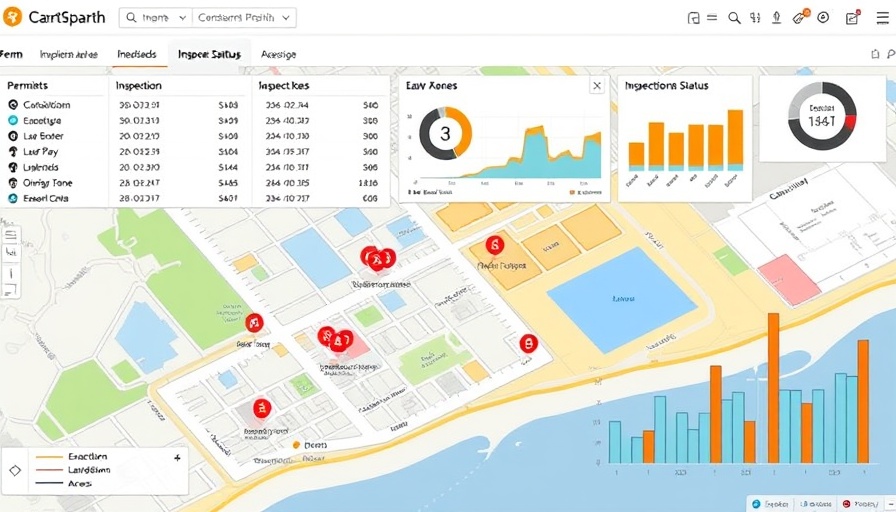The width and height of the screenshot is (896, 512).
Task: Click the donut chart showing 1547
Action: pyautogui.click(x=822, y=116)
